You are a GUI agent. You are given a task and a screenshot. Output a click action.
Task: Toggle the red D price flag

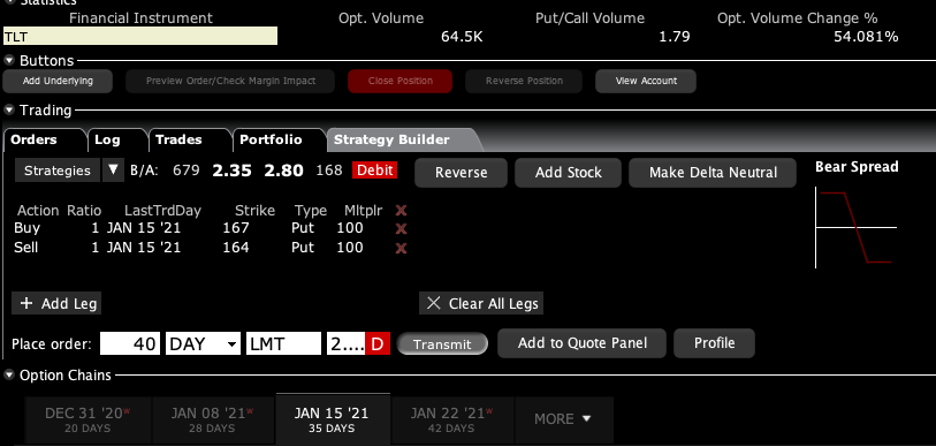tap(377, 344)
